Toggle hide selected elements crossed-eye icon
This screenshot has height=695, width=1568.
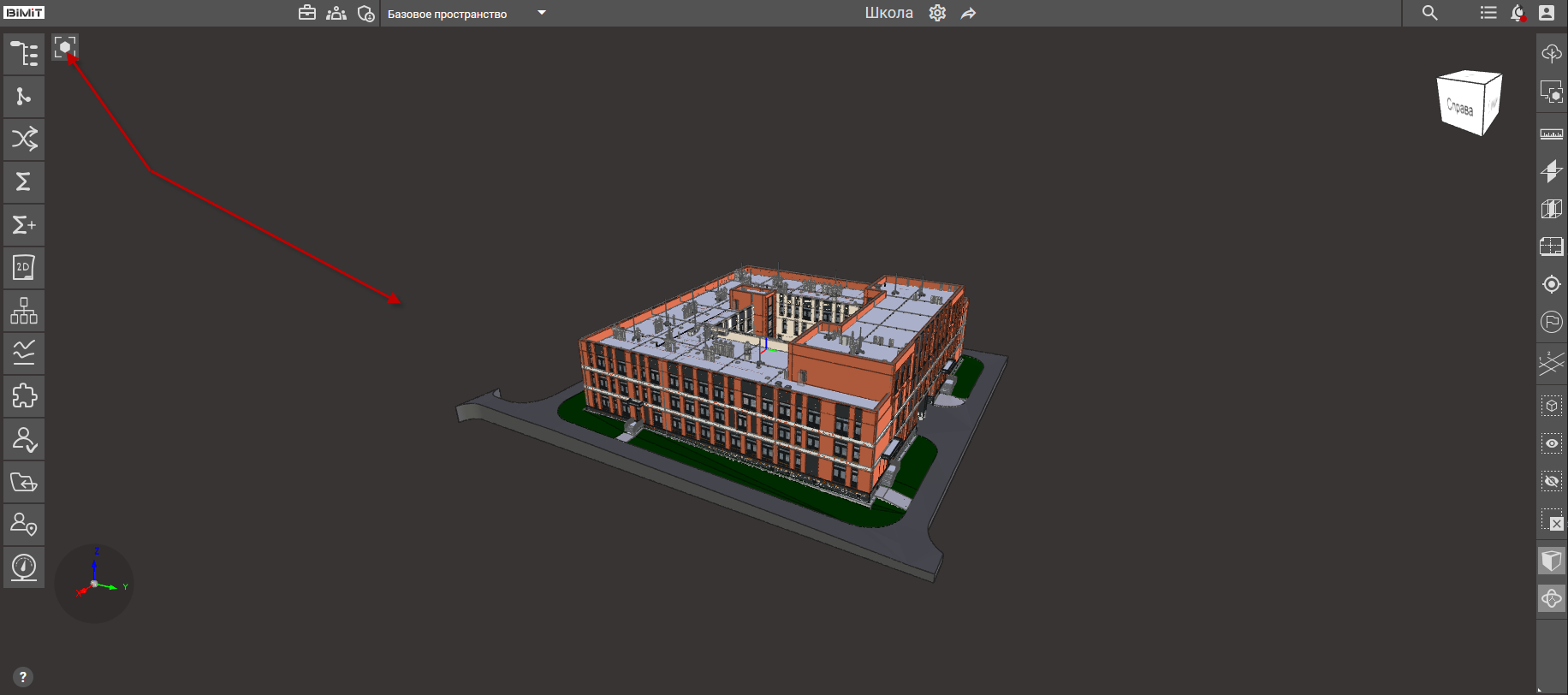tap(1551, 481)
